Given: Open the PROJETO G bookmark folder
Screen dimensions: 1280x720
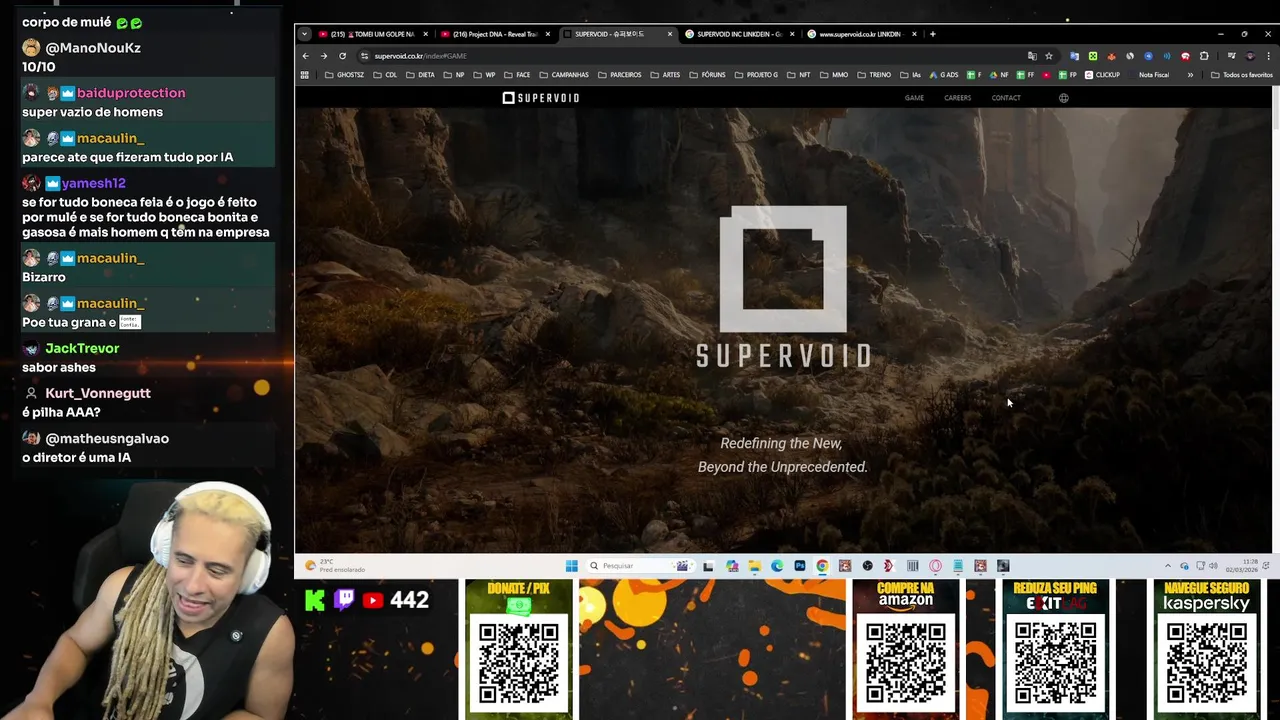Looking at the screenshot, I should [756, 75].
